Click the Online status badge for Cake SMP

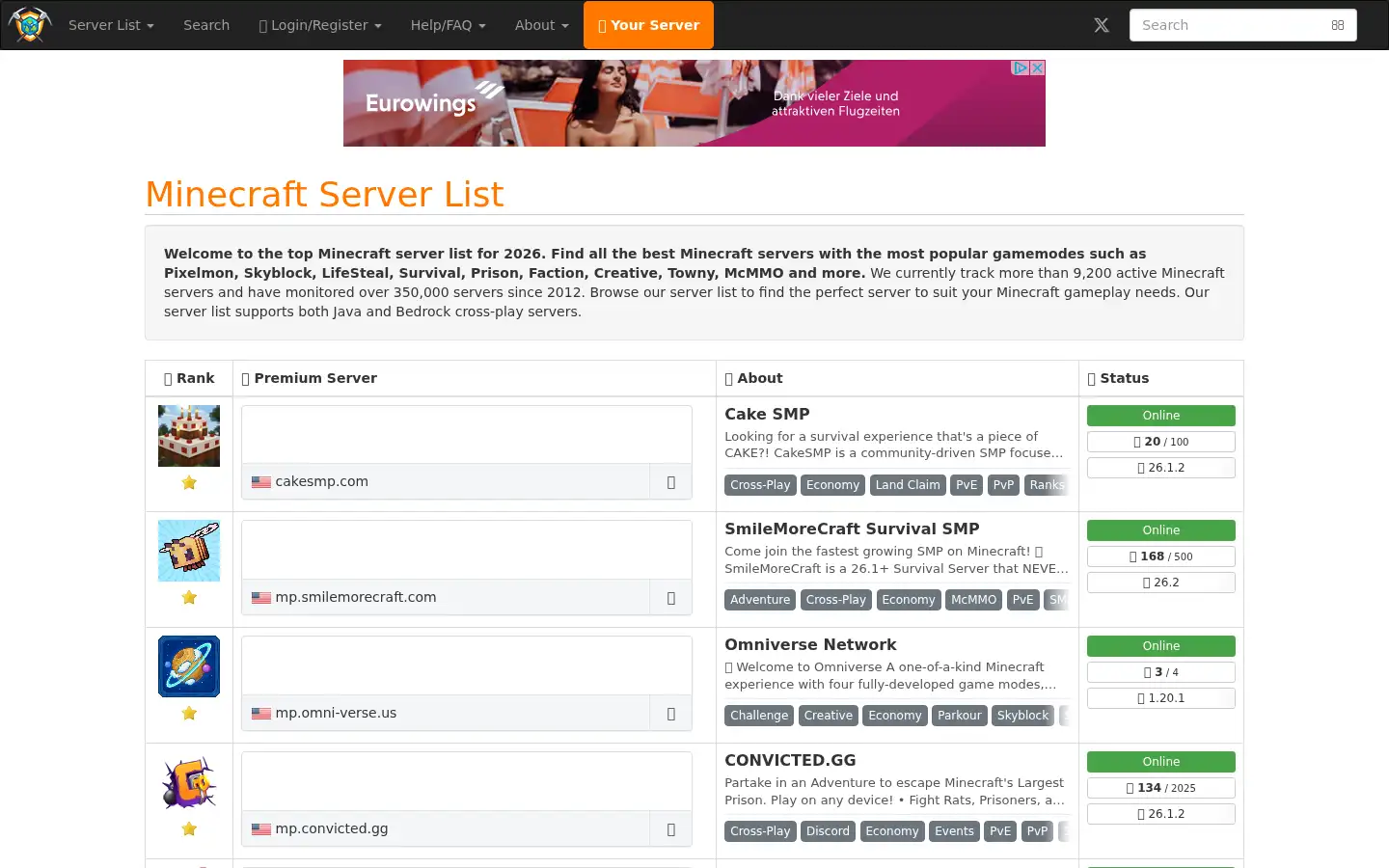click(1161, 416)
